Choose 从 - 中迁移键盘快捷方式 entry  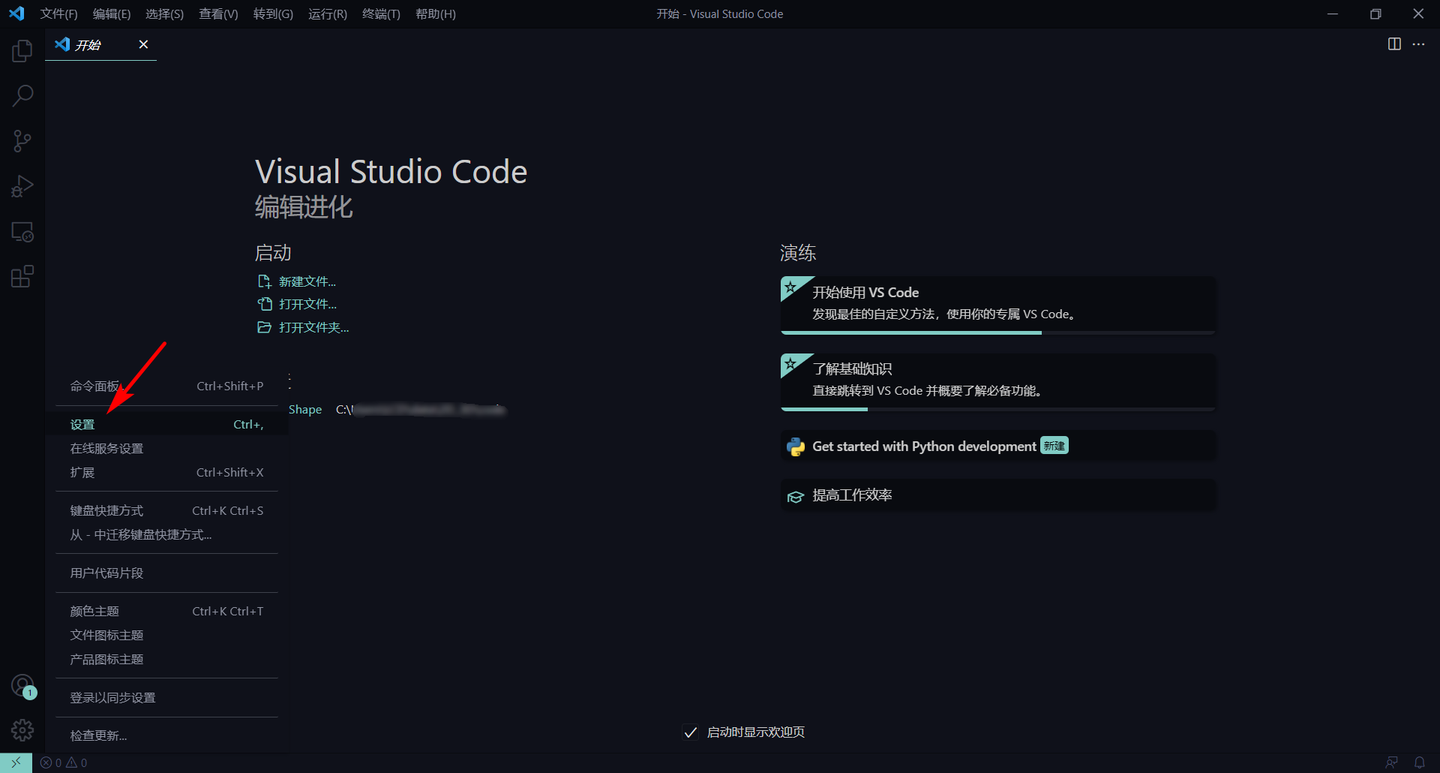click(167, 535)
